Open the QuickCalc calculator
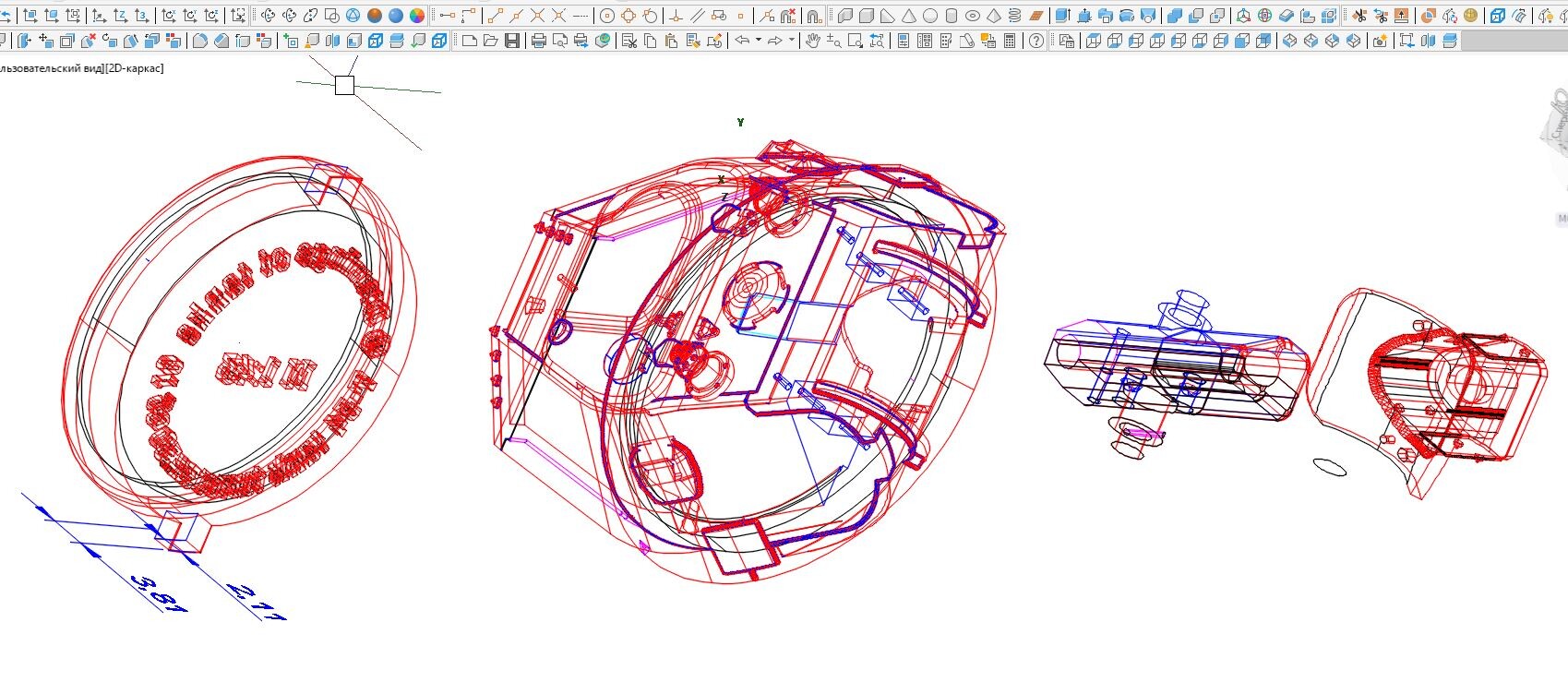 [1009, 41]
